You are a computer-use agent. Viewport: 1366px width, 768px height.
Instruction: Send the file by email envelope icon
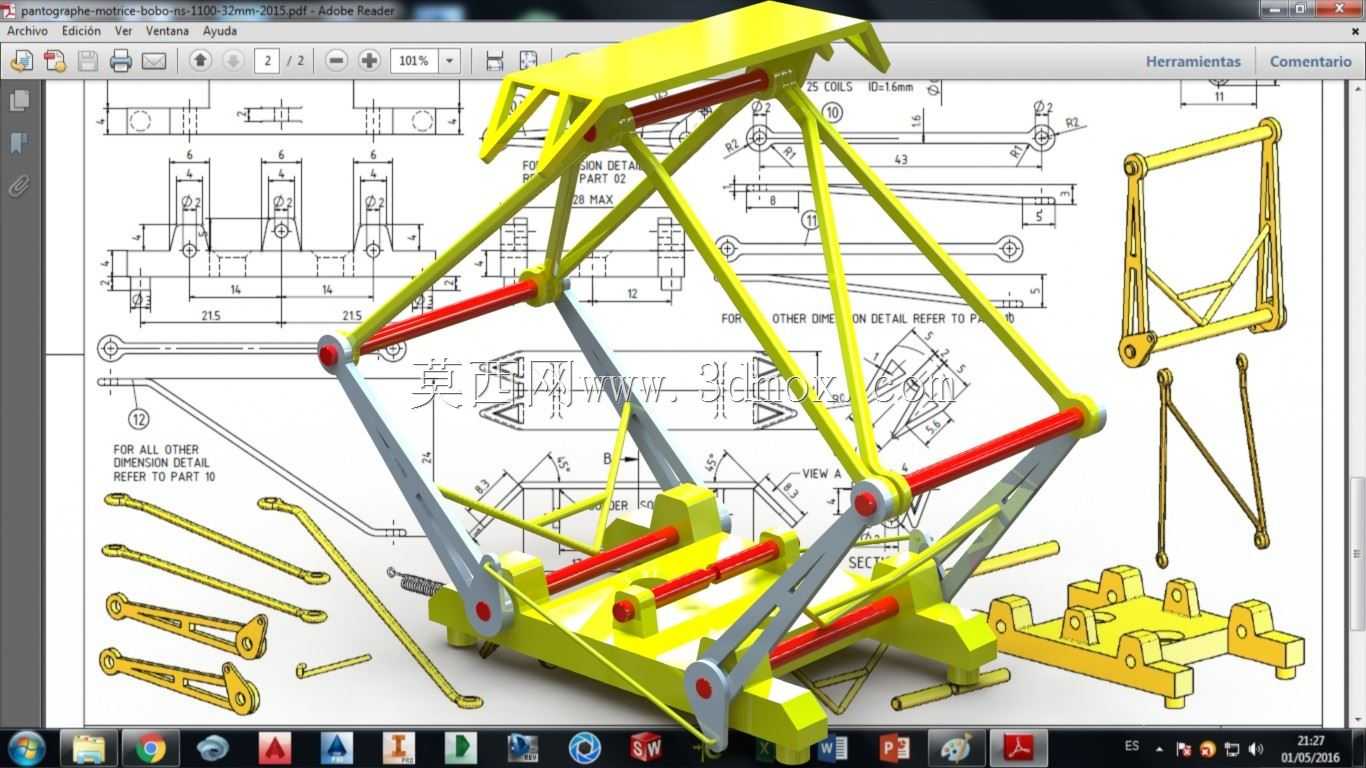pyautogui.click(x=154, y=61)
